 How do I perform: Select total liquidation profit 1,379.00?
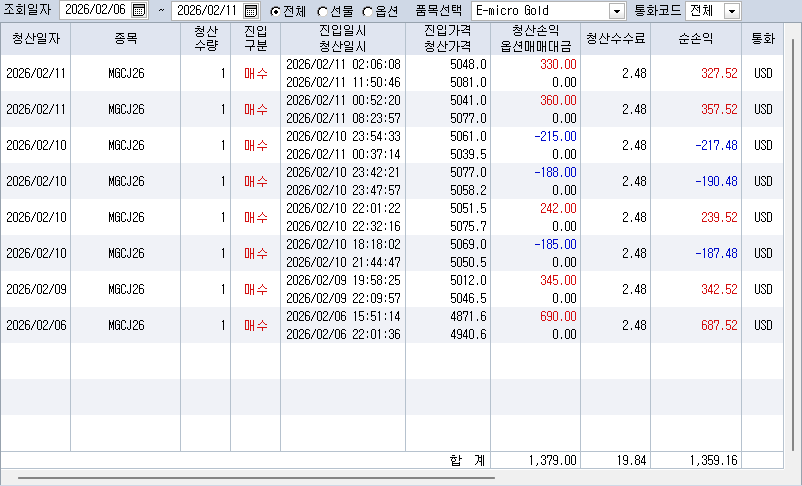click(x=552, y=460)
